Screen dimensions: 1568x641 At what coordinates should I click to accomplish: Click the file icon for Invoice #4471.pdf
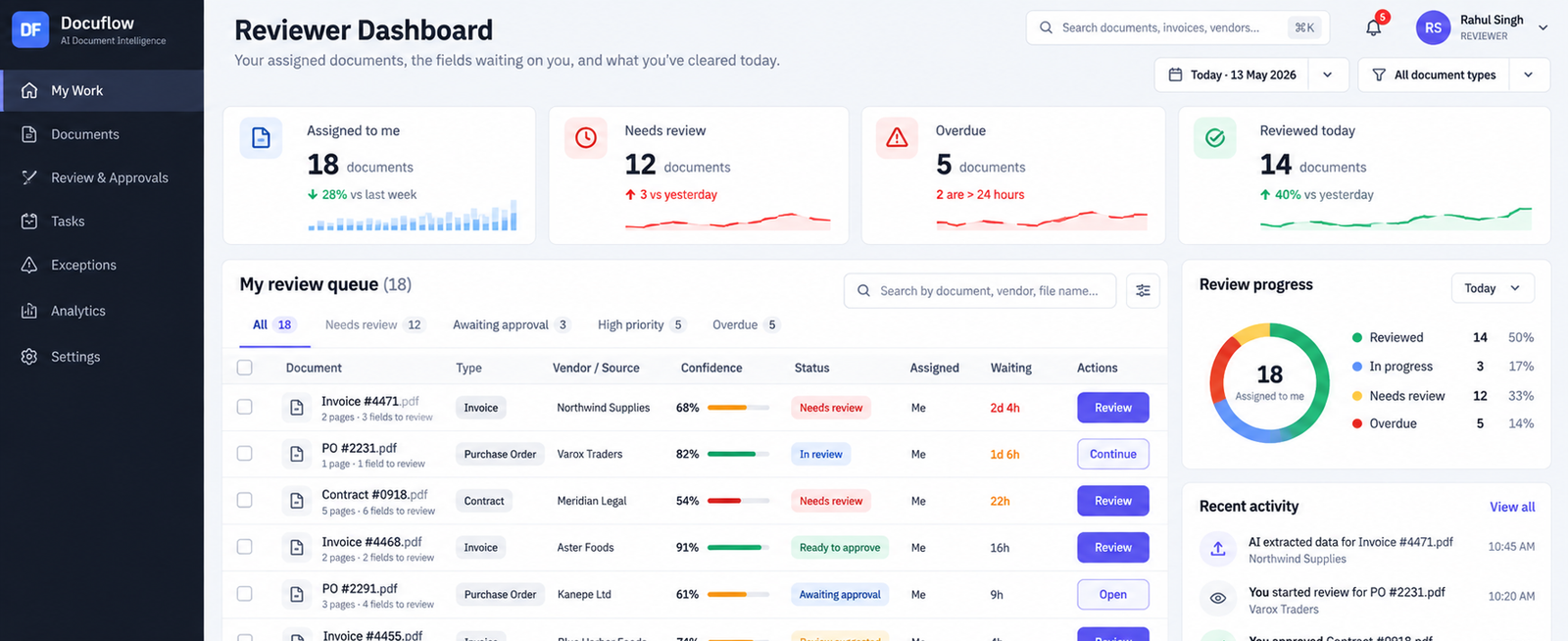point(297,408)
